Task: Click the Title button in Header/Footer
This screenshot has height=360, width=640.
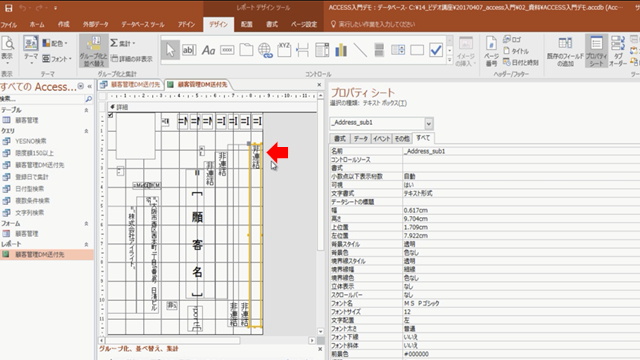Action: (516, 51)
